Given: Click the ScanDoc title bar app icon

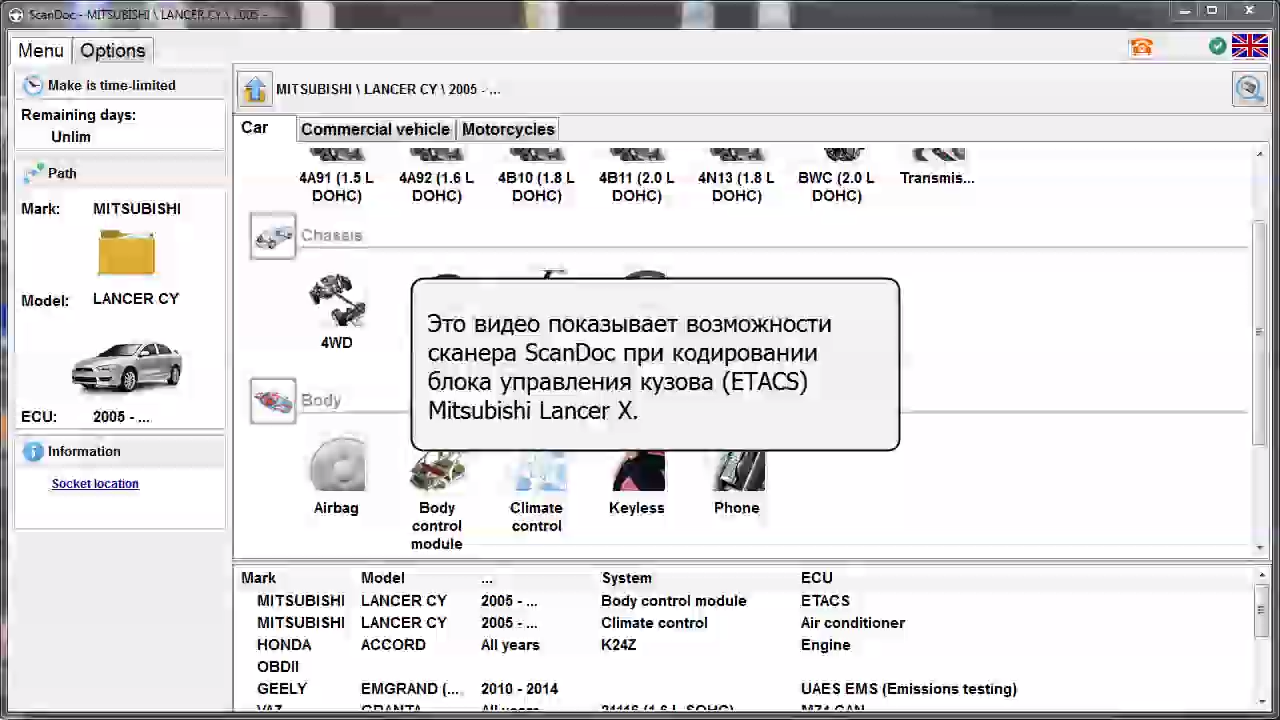Looking at the screenshot, I should (x=15, y=14).
